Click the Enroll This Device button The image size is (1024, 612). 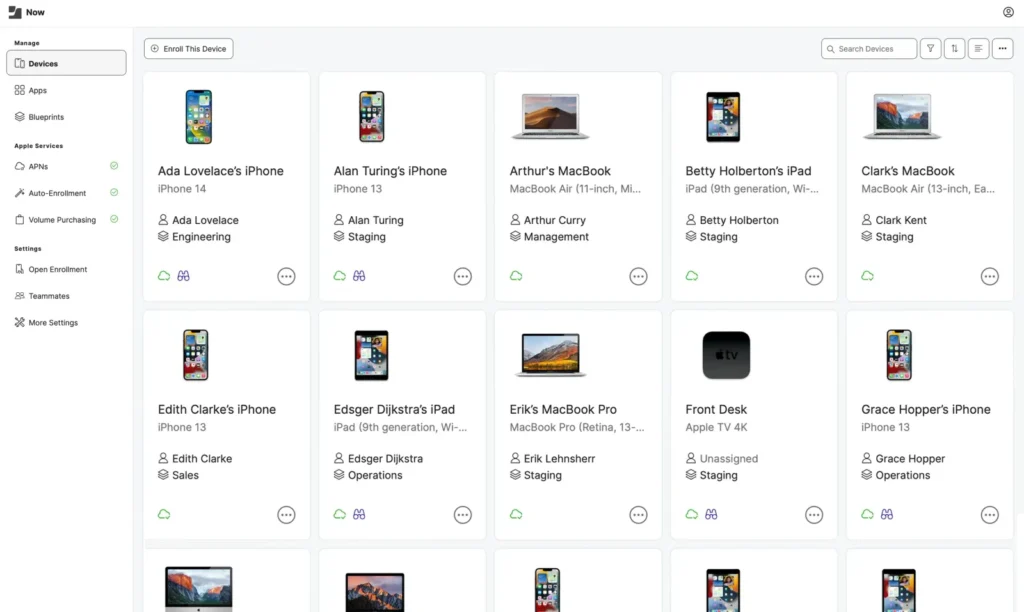click(188, 48)
